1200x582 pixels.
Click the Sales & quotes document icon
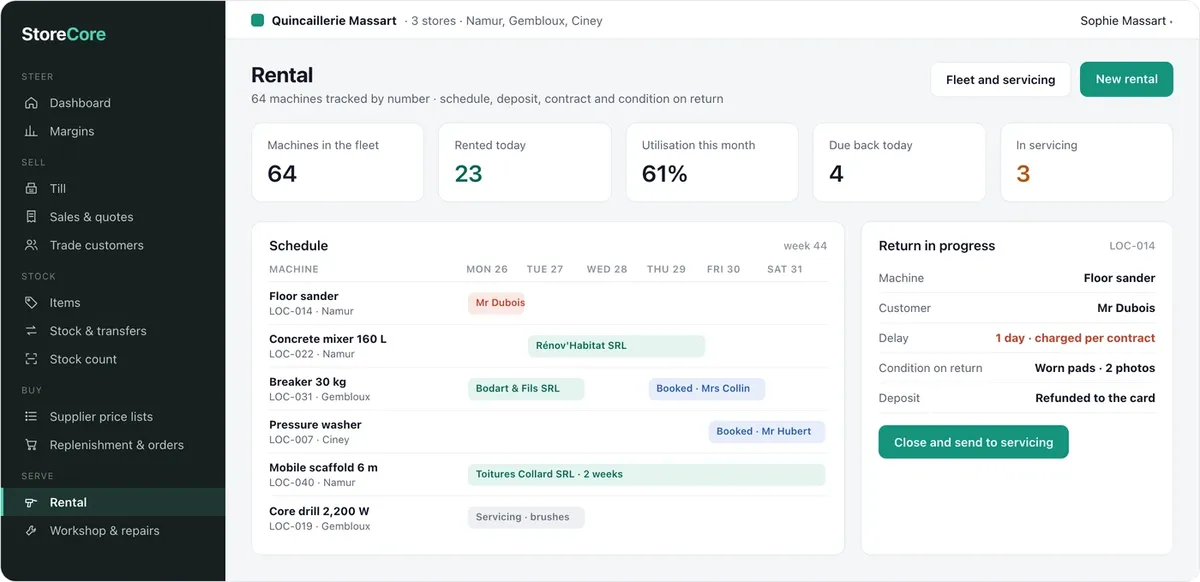click(31, 217)
